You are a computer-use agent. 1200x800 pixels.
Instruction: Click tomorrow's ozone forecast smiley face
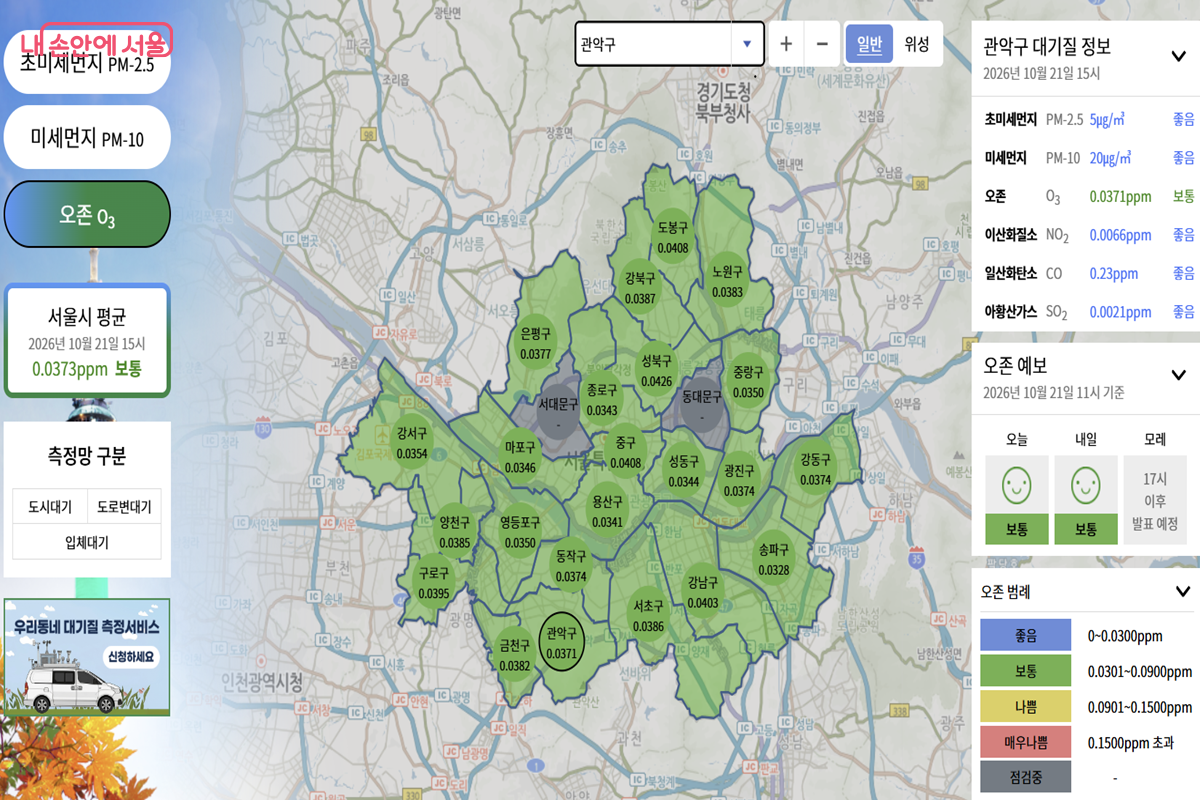click(x=1086, y=486)
